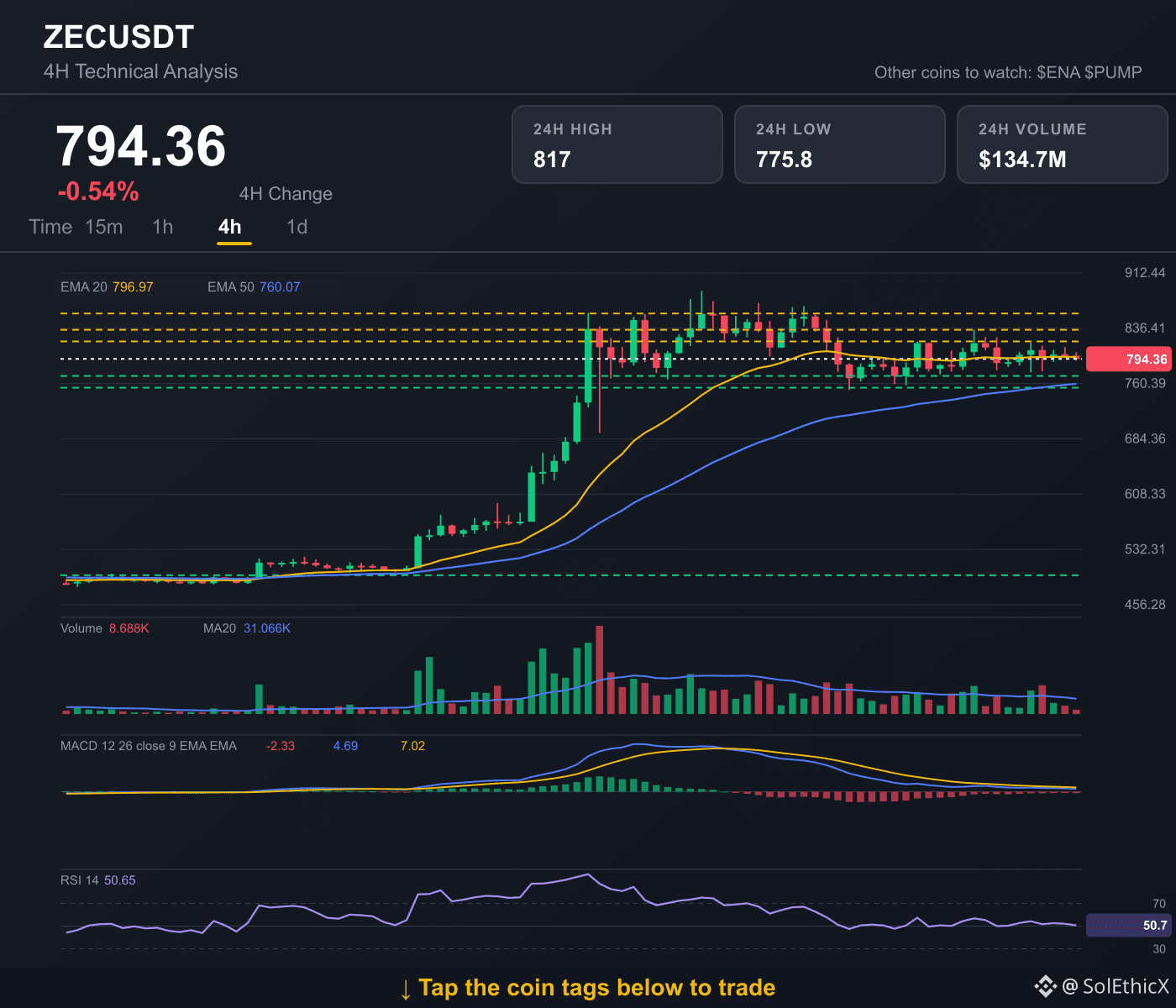Click the -0.54% change value
This screenshot has width=1176, height=1008.
coord(98,192)
